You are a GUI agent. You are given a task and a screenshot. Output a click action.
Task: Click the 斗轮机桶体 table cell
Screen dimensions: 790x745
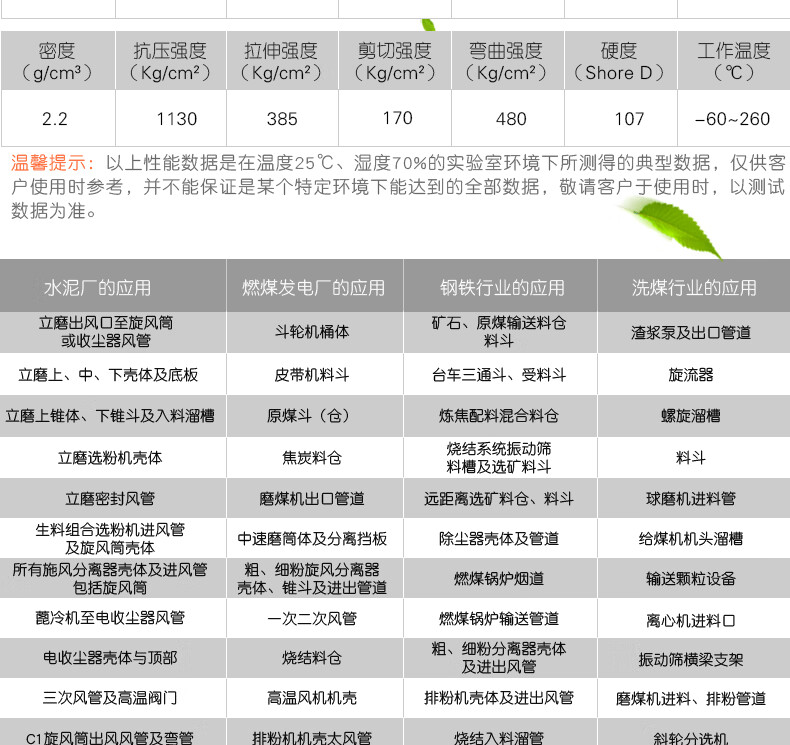[x=313, y=332]
